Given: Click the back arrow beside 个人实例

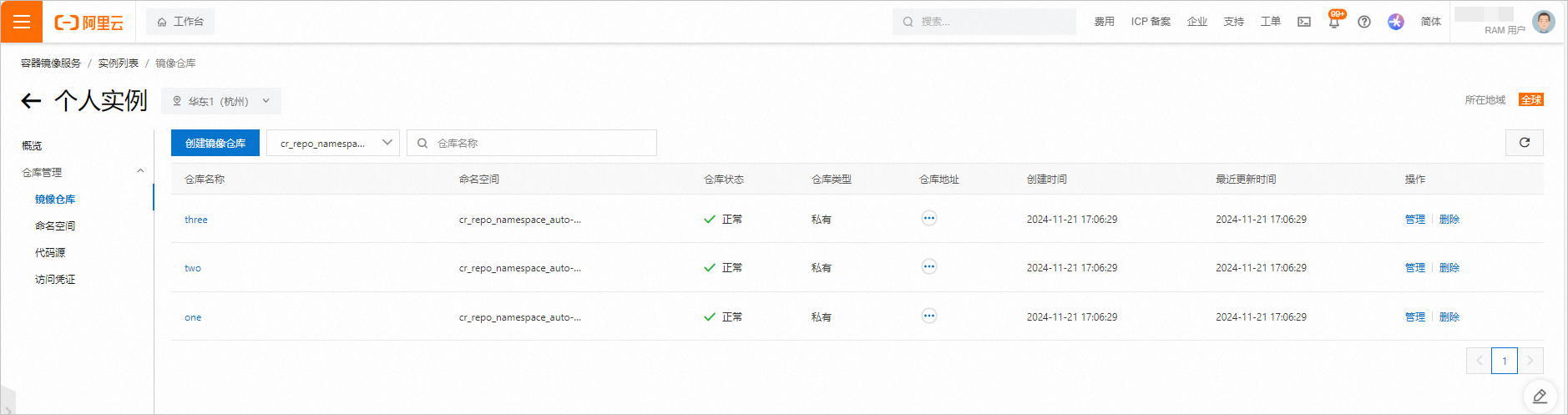Looking at the screenshot, I should [x=31, y=101].
